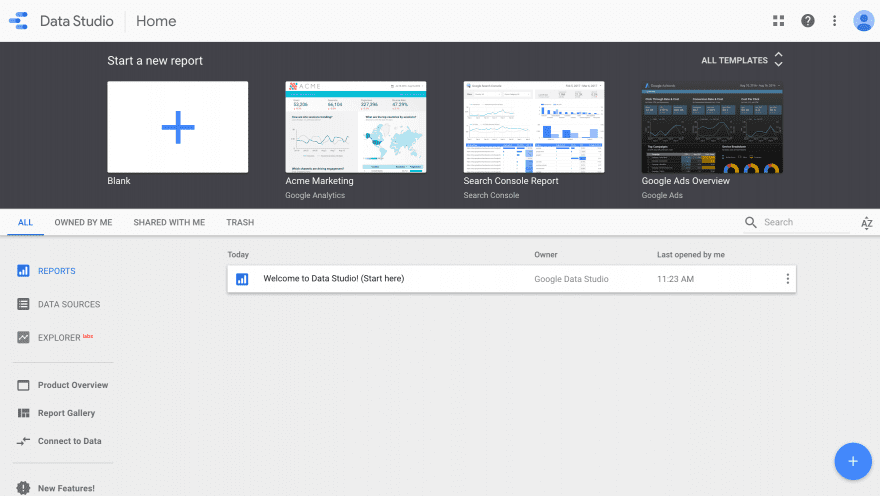
Task: Toggle the A-Z sort order icon
Action: (x=866, y=223)
